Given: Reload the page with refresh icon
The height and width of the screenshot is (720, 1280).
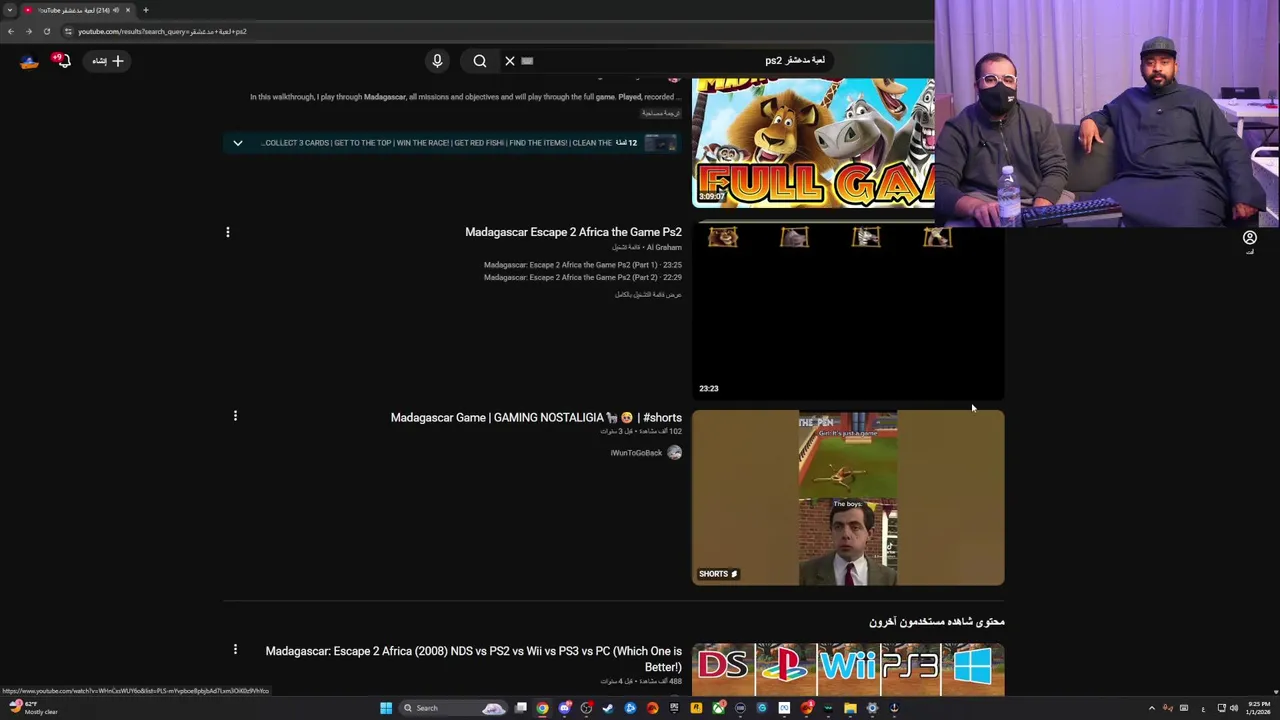Looking at the screenshot, I should pos(46,31).
